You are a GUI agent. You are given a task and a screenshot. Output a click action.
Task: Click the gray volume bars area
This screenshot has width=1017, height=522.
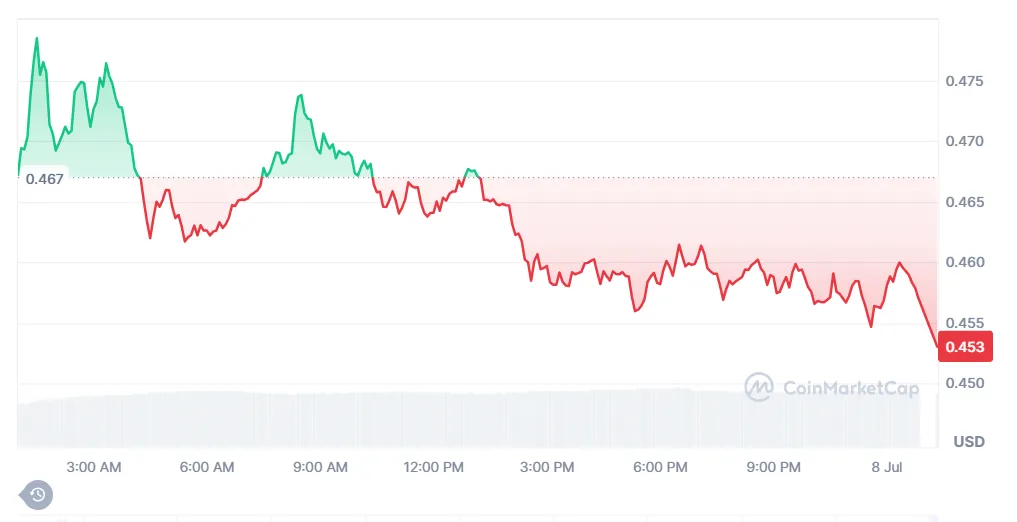[468, 419]
